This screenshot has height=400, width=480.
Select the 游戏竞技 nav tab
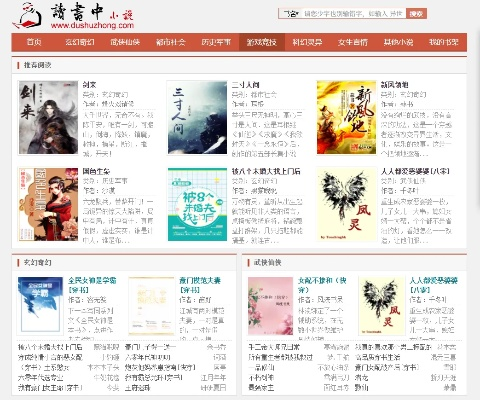pos(262,42)
